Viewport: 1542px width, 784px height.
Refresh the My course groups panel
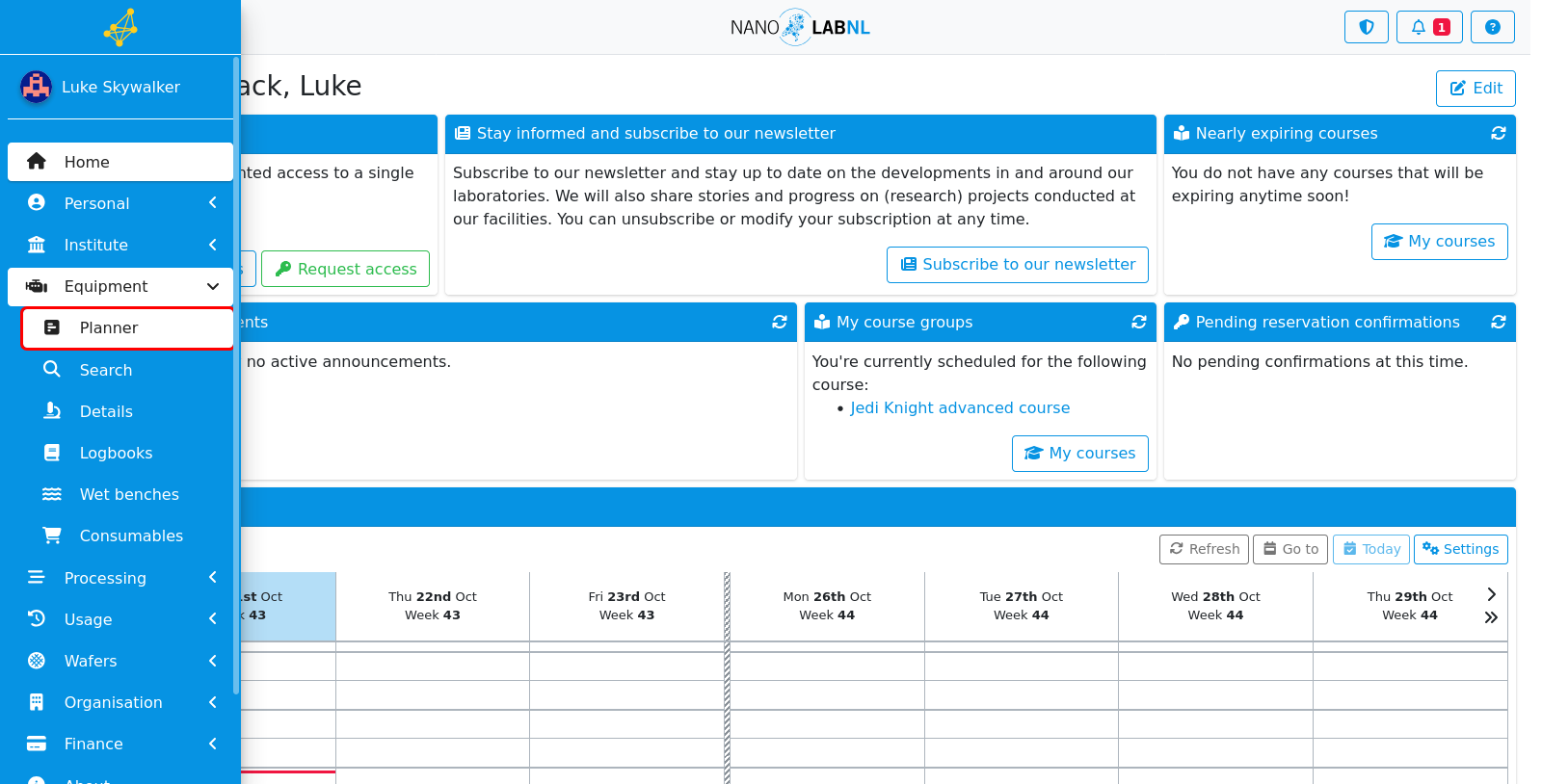[1138, 322]
